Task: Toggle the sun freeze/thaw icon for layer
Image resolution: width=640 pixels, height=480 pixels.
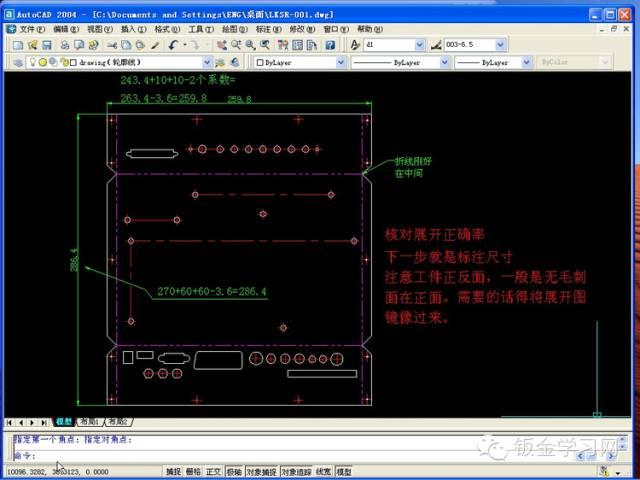Action: tap(42, 62)
